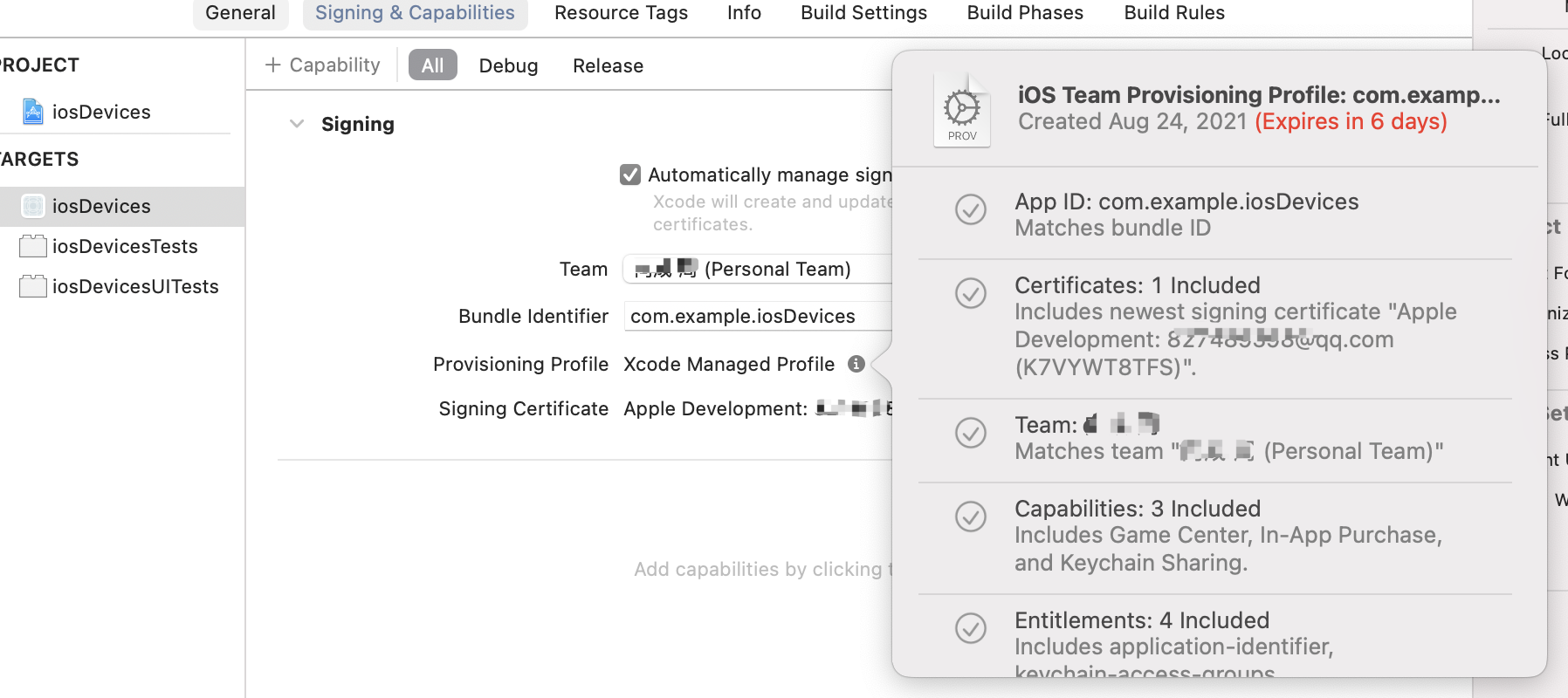Click the iosDevices project blueprint icon
This screenshot has width=1568, height=698.
pos(33,112)
